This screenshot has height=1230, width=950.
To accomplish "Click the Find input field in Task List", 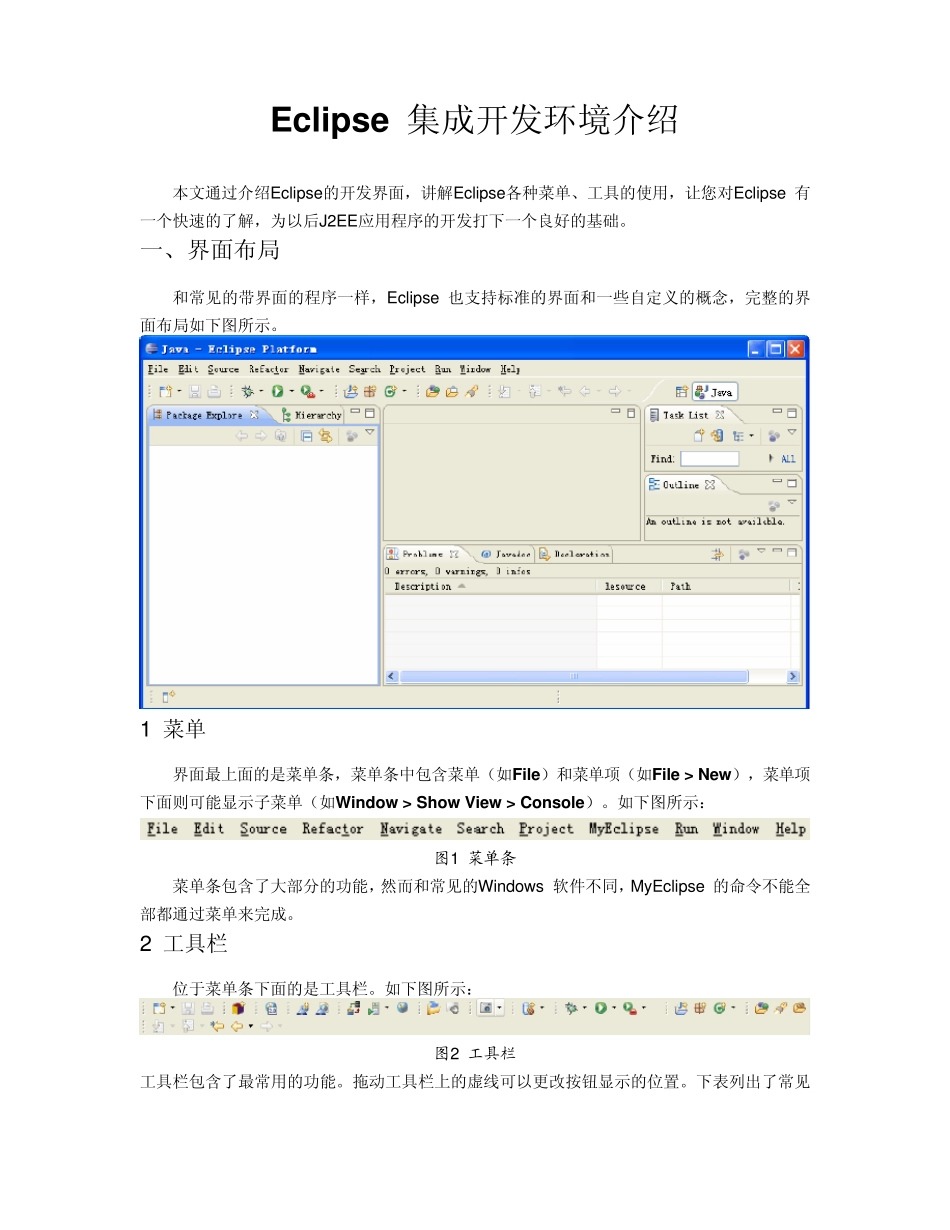I will click(709, 458).
